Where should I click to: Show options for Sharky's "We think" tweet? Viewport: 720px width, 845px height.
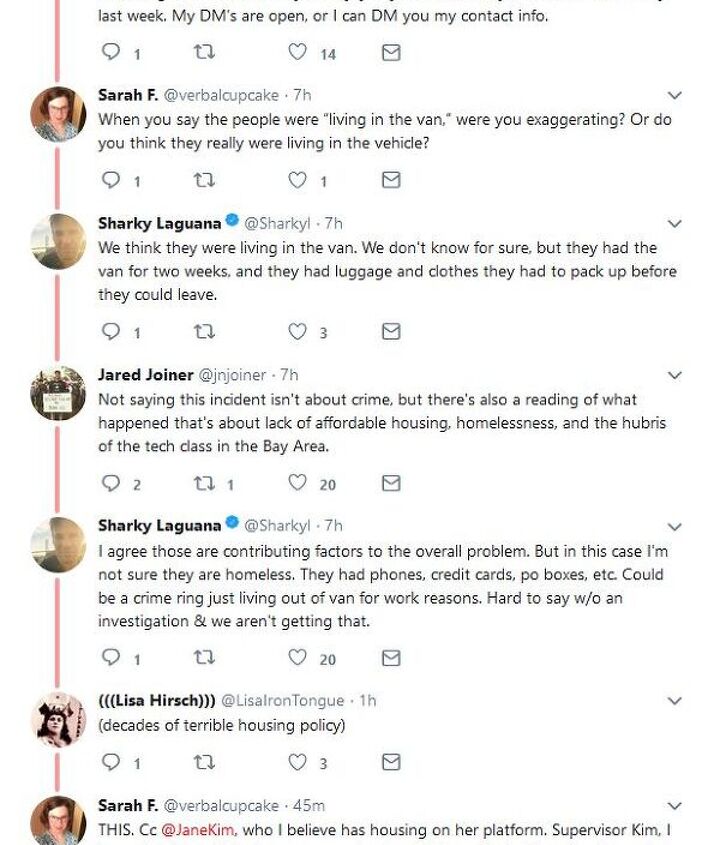tap(675, 224)
